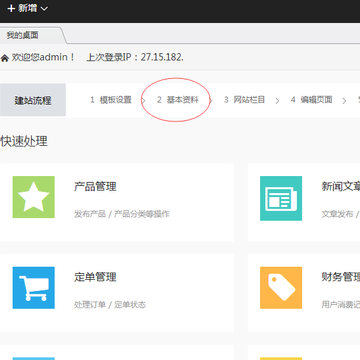This screenshot has width=360, height=360.
Task: Open step 4 编辑页面
Action: tap(311, 100)
